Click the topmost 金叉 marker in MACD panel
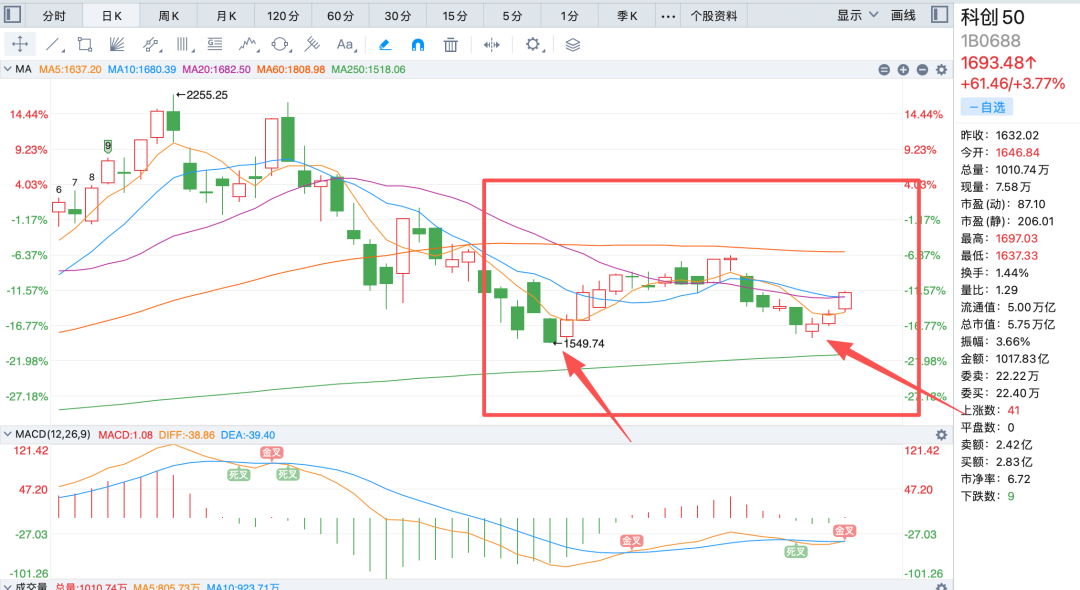Image resolution: width=1080 pixels, height=590 pixels. coord(271,452)
